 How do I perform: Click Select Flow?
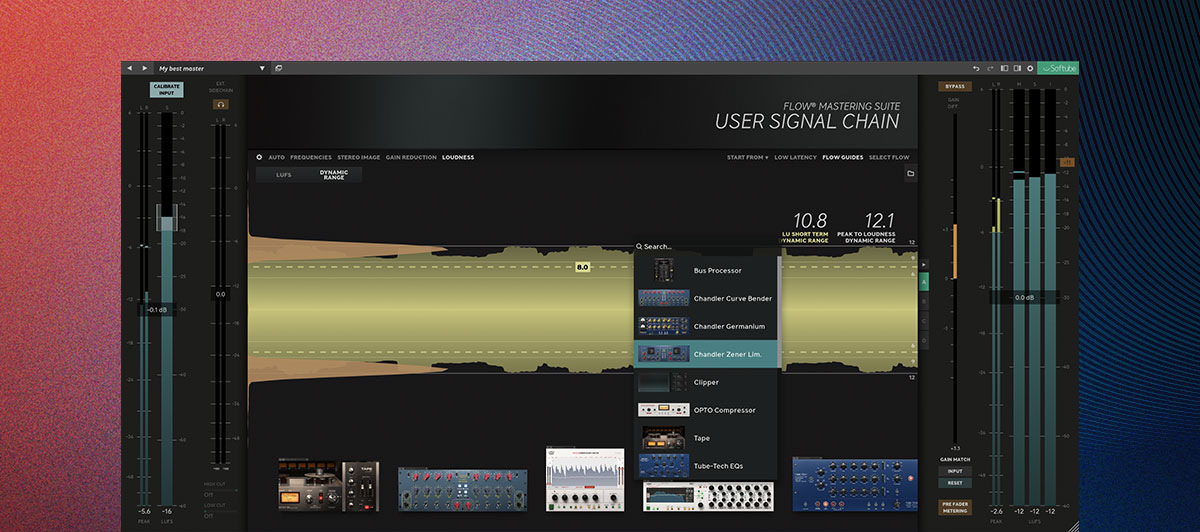(889, 157)
